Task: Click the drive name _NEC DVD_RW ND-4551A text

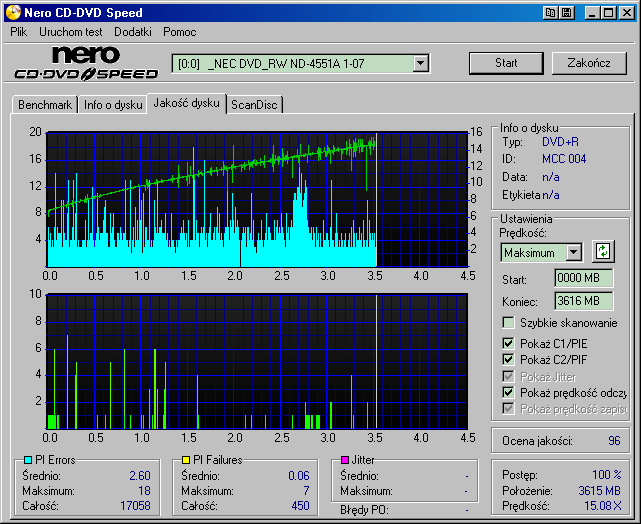Action: click(x=286, y=64)
